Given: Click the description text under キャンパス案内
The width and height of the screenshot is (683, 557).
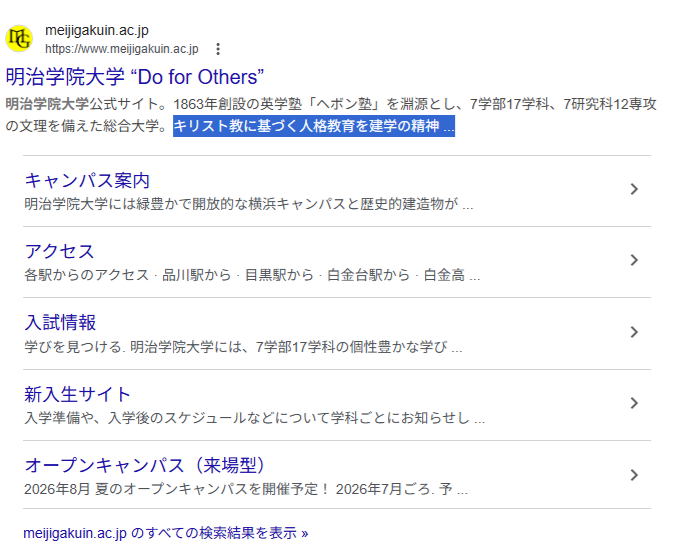Looking at the screenshot, I should (248, 205).
